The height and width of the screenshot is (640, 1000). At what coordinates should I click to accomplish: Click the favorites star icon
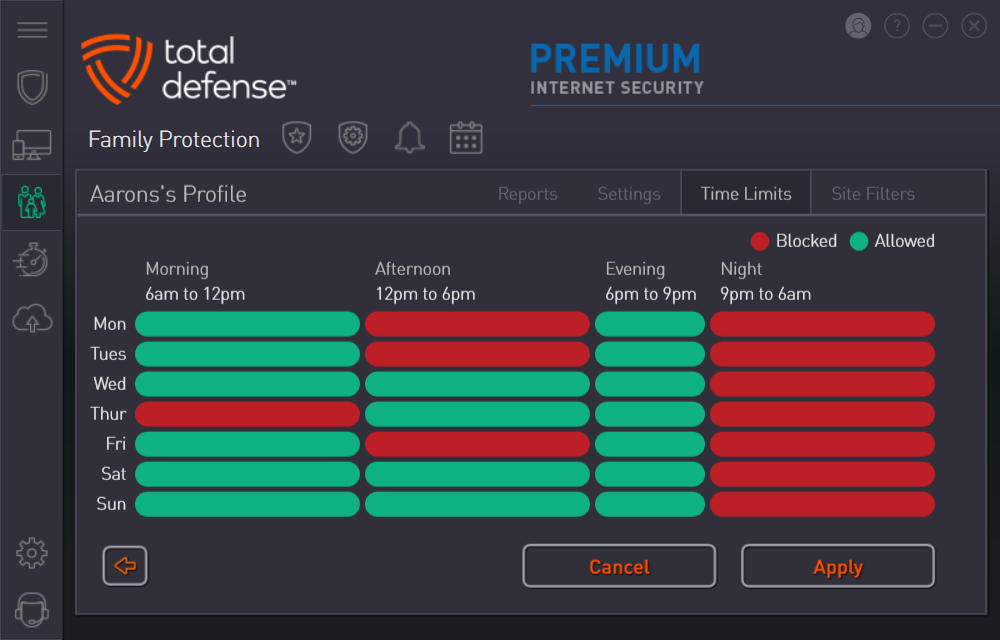(x=297, y=138)
